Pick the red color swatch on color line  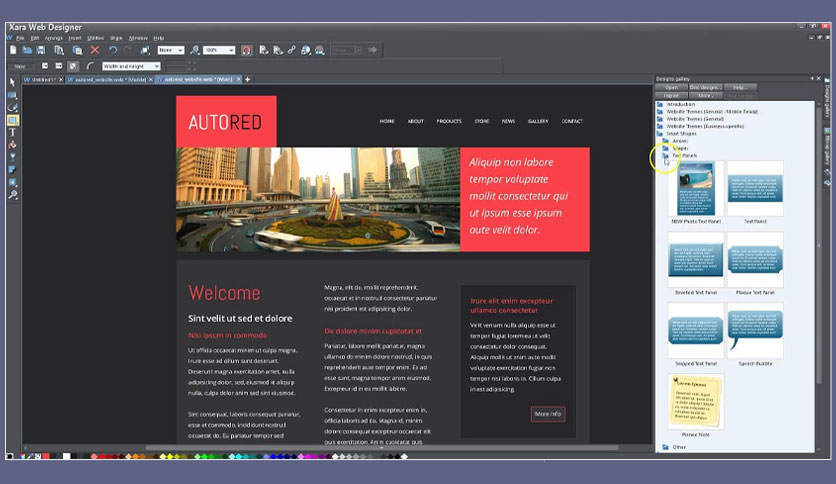[46, 456]
